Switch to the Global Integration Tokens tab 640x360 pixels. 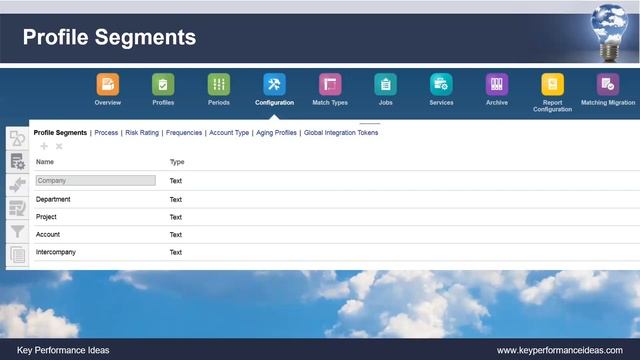(341, 133)
